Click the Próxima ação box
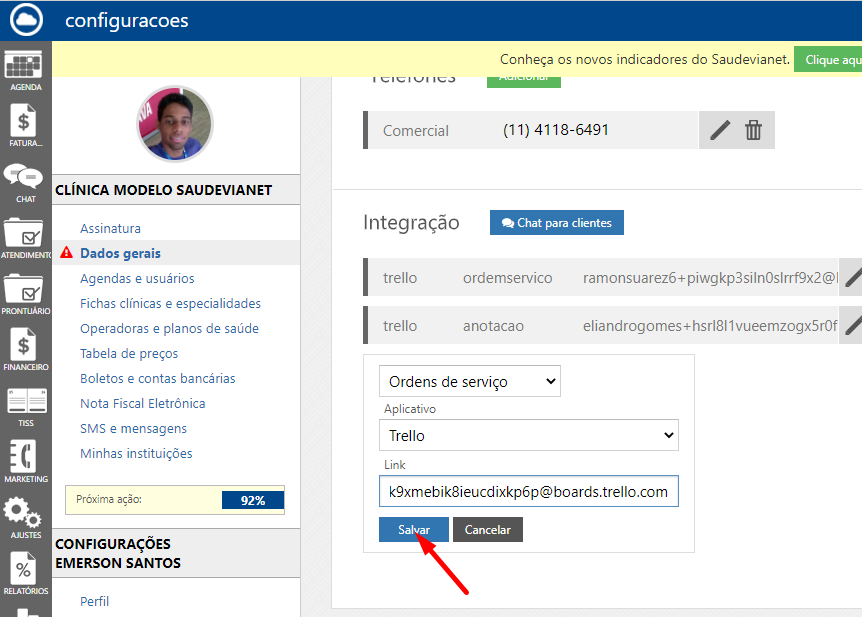Screen dimensions: 862x617 175,500
